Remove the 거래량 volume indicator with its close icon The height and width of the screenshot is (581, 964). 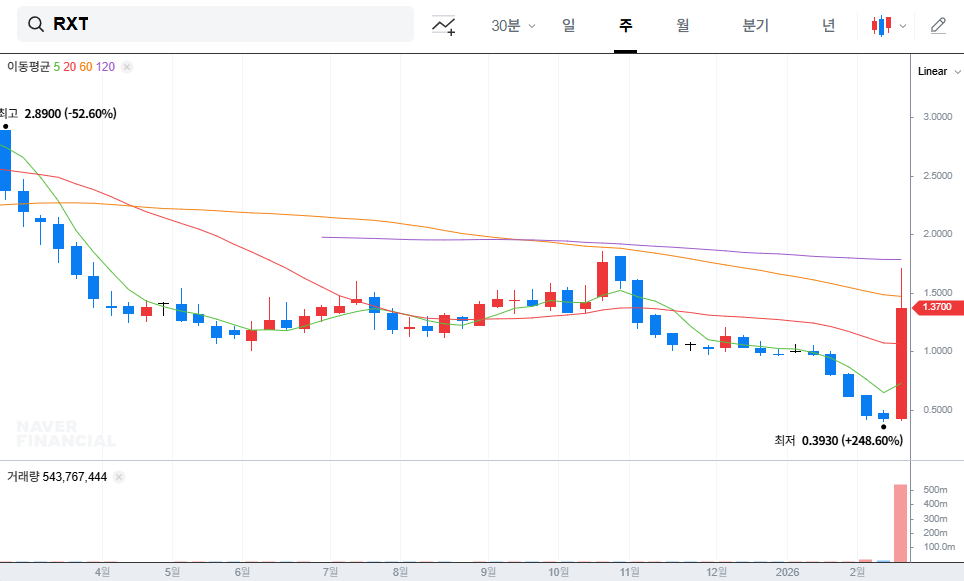point(119,477)
